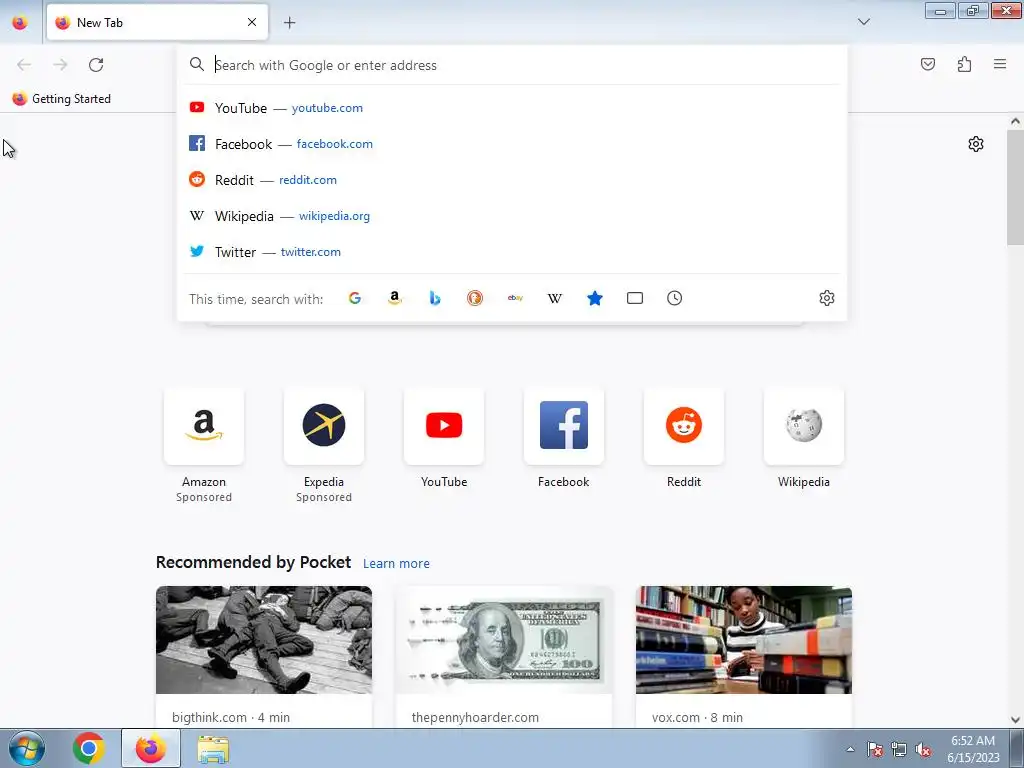Open the bigthink.com Pocket story image
This screenshot has height=768, width=1024.
coord(264,640)
